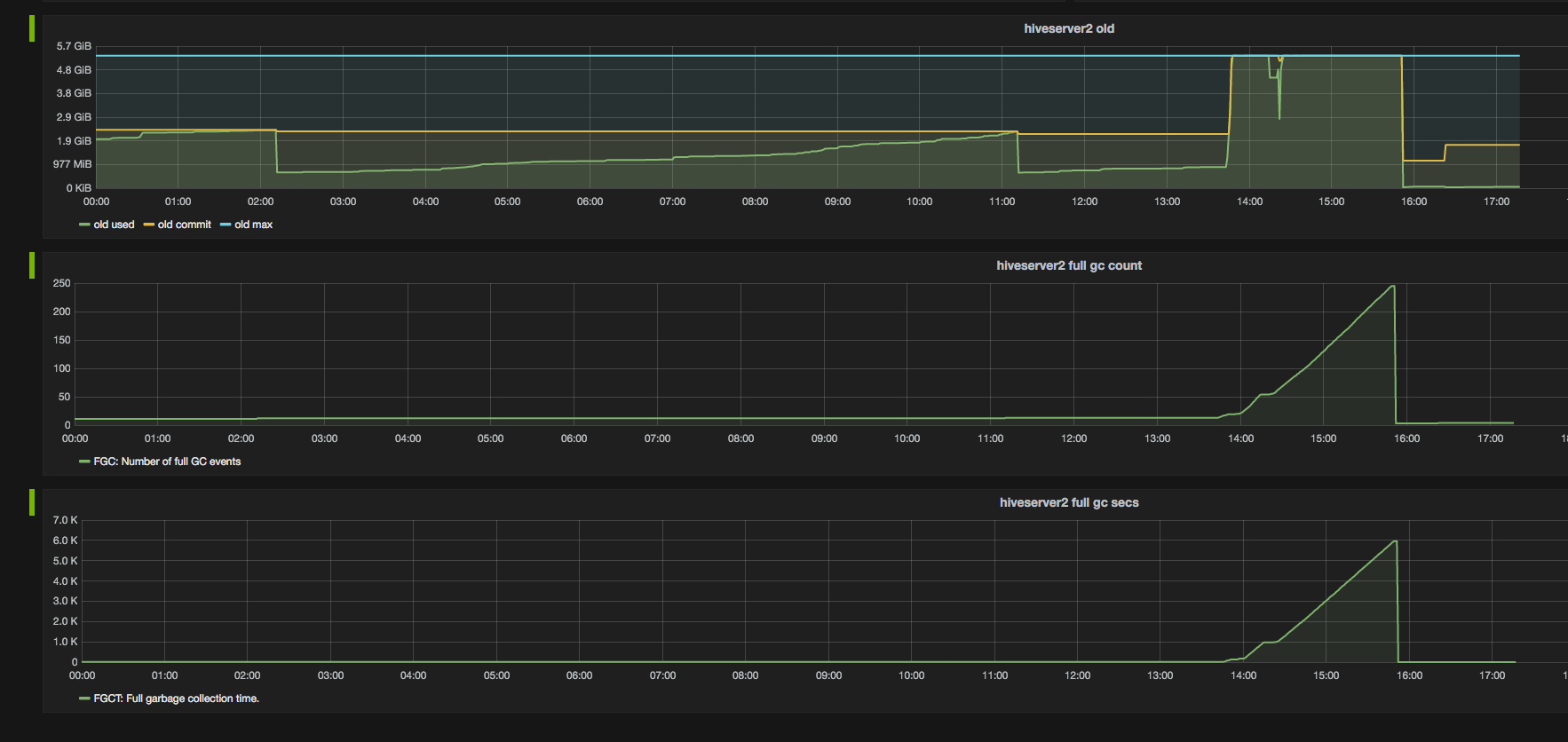Click the green color dash beside the FGC legend

(84, 462)
